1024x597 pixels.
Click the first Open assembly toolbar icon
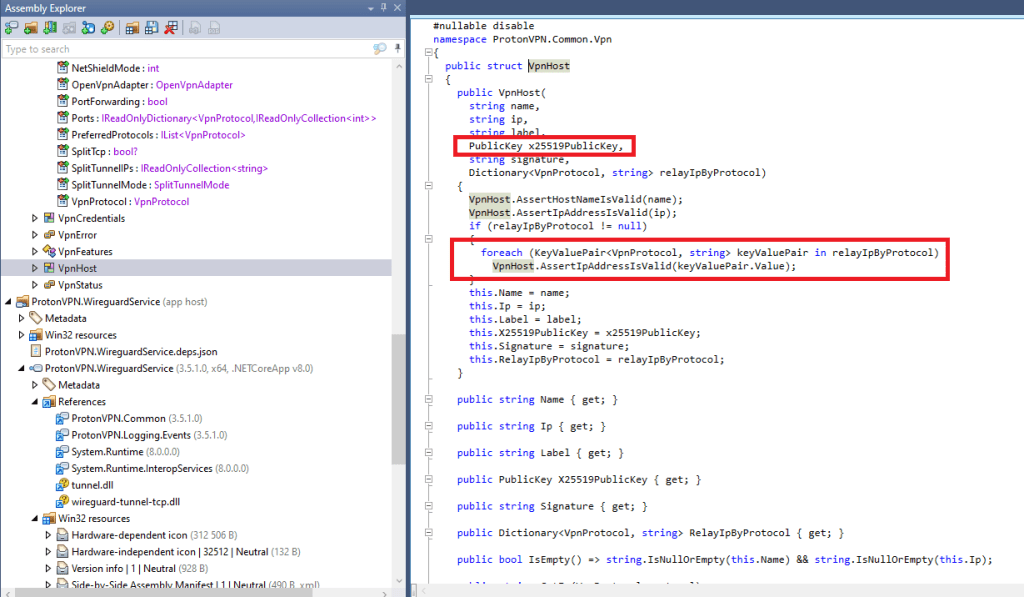(x=12, y=27)
